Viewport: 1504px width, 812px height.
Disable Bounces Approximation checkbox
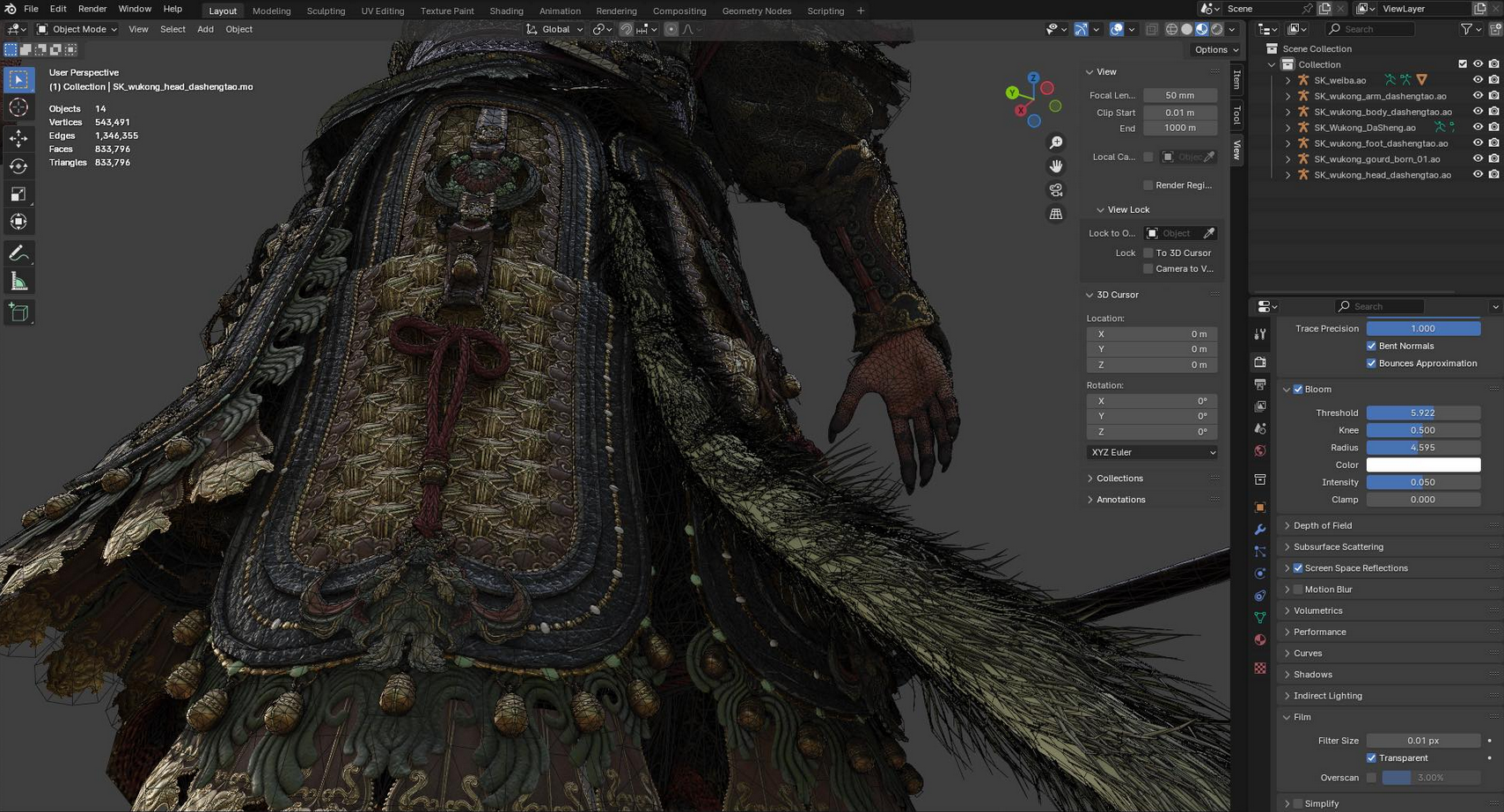[1371, 363]
